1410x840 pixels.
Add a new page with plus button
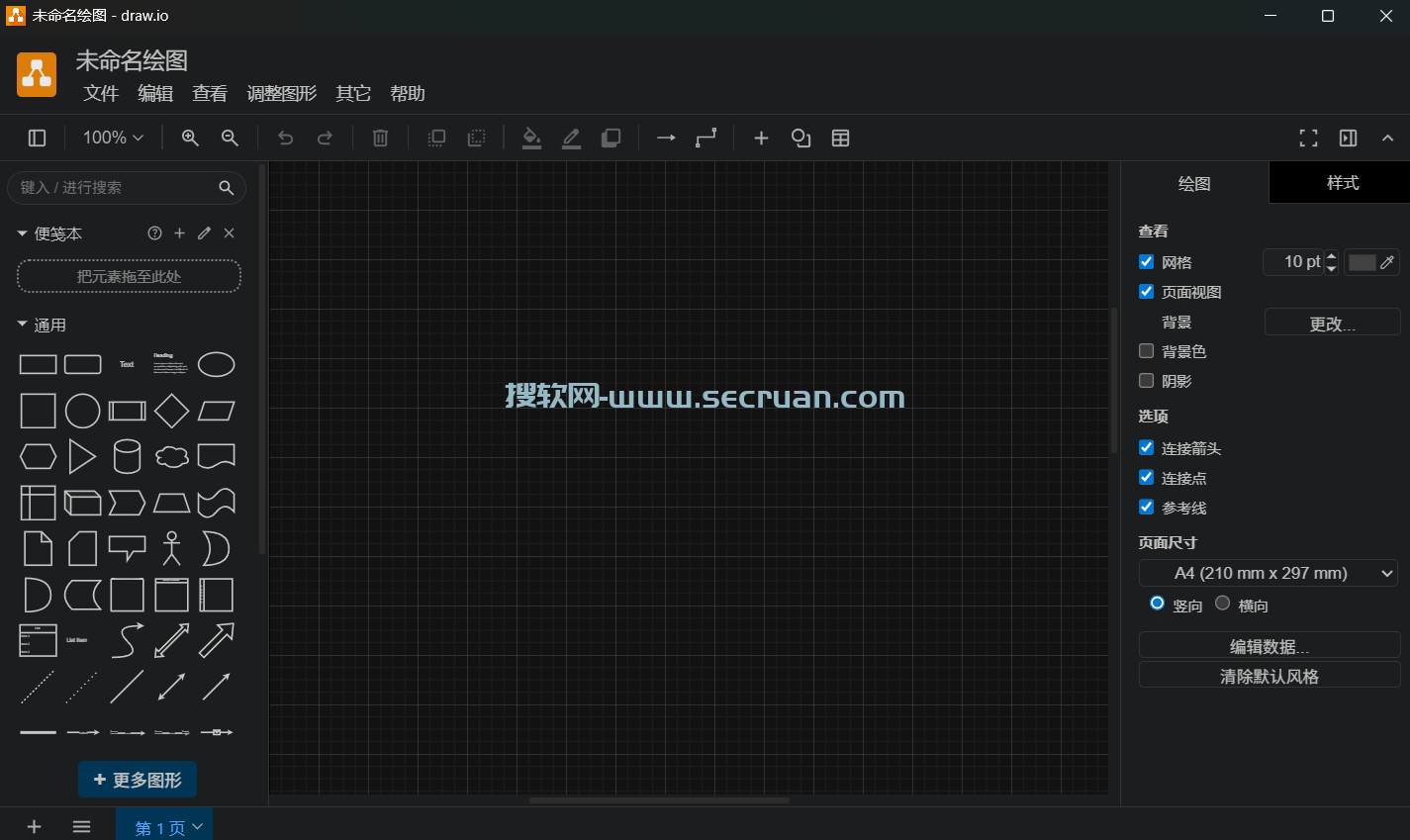click(x=34, y=826)
